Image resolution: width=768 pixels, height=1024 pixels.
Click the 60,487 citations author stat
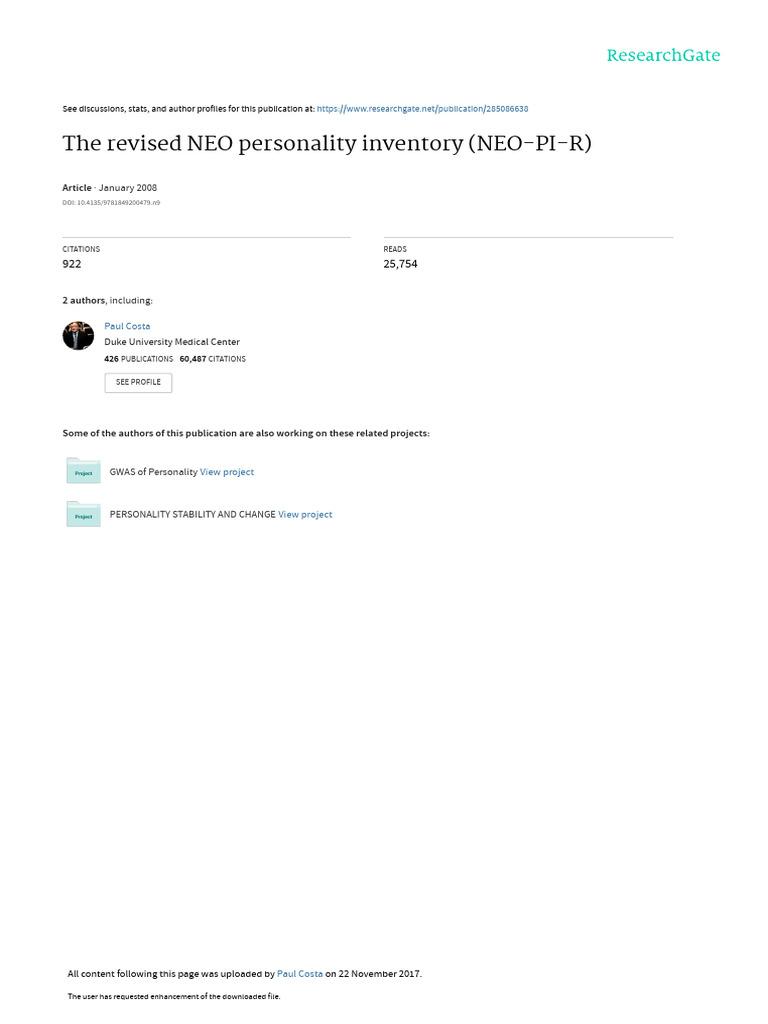tap(213, 358)
